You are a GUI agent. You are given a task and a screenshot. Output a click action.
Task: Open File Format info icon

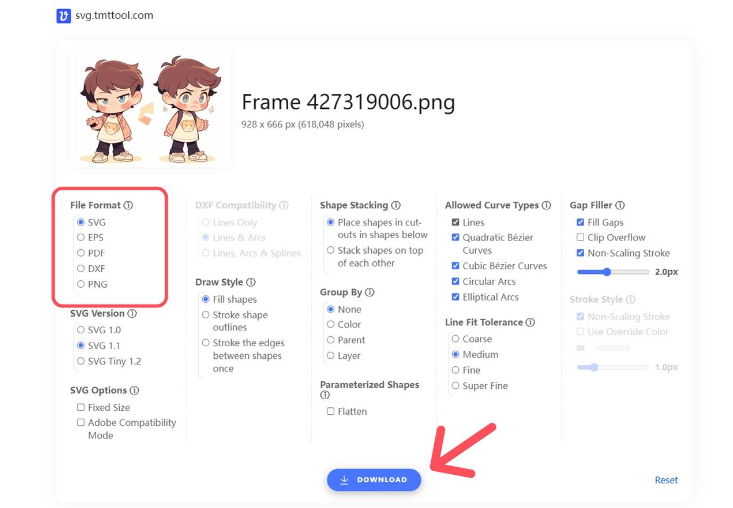(128, 205)
